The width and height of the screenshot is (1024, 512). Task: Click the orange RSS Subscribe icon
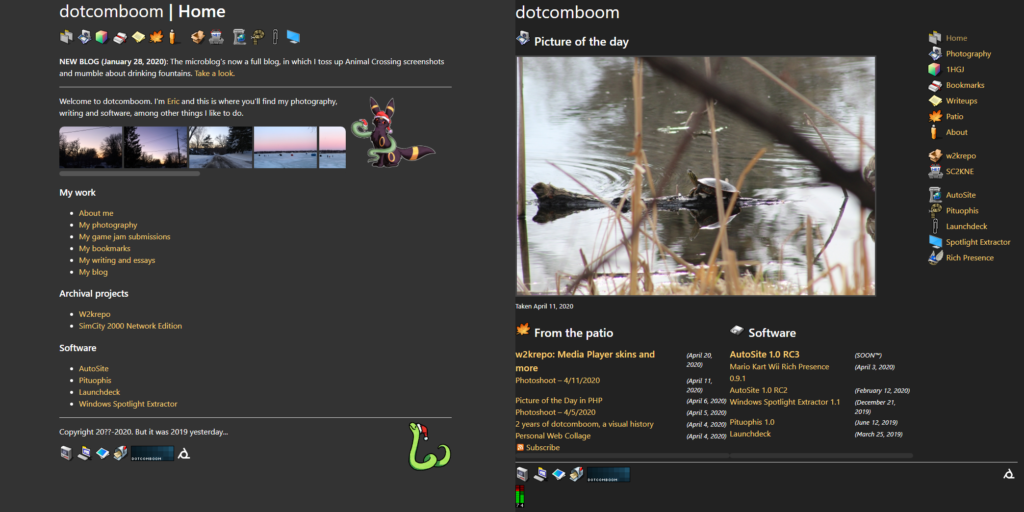[x=520, y=447]
